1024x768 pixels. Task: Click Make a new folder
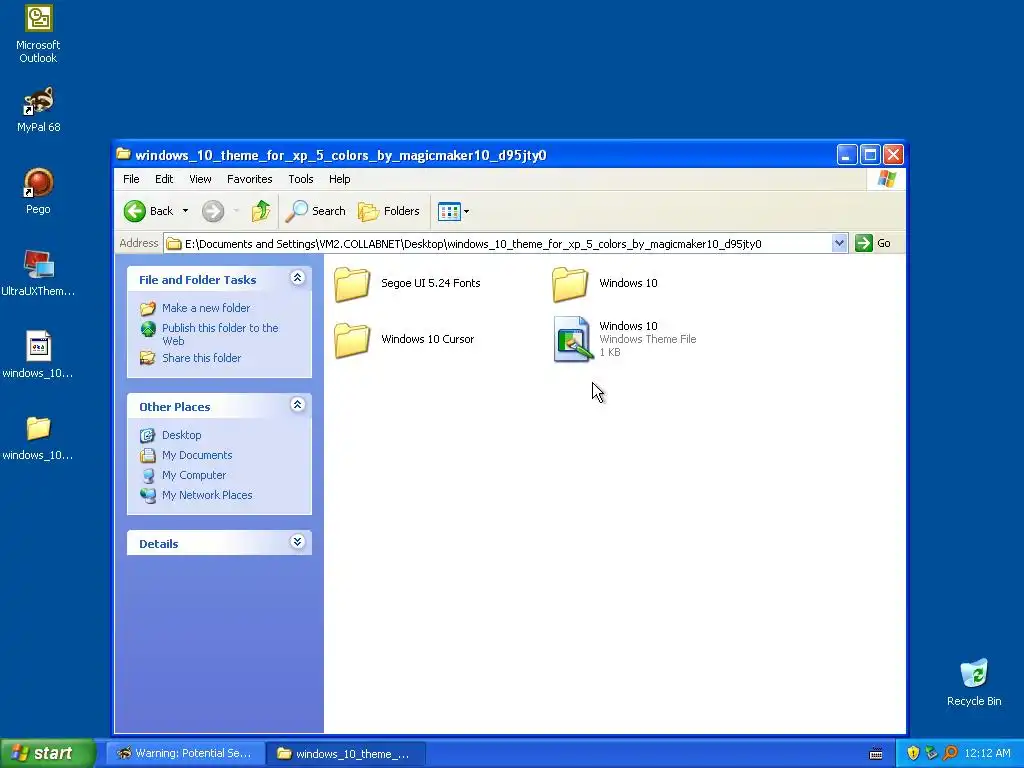click(x=195, y=308)
